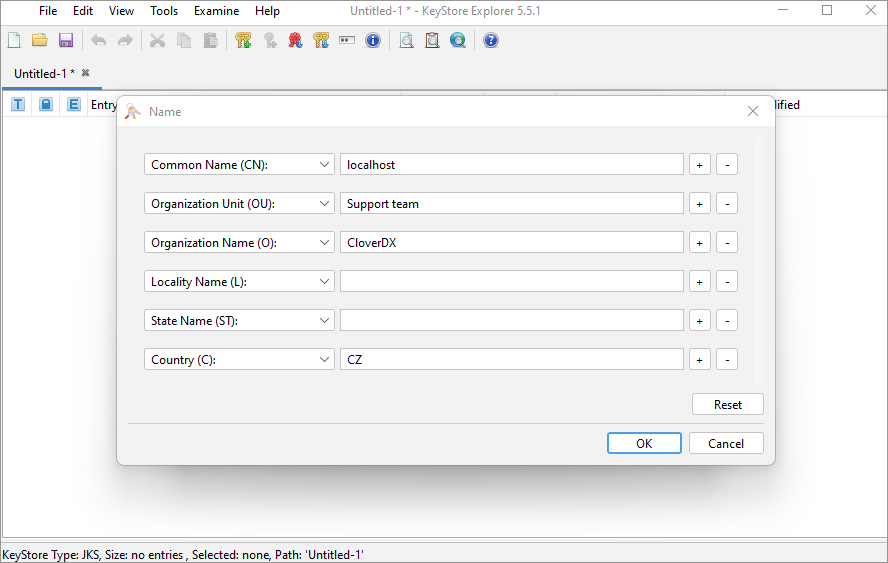This screenshot has width=888, height=563.
Task: Click the Import Trusted Certificate red seal icon
Action: pos(295,41)
